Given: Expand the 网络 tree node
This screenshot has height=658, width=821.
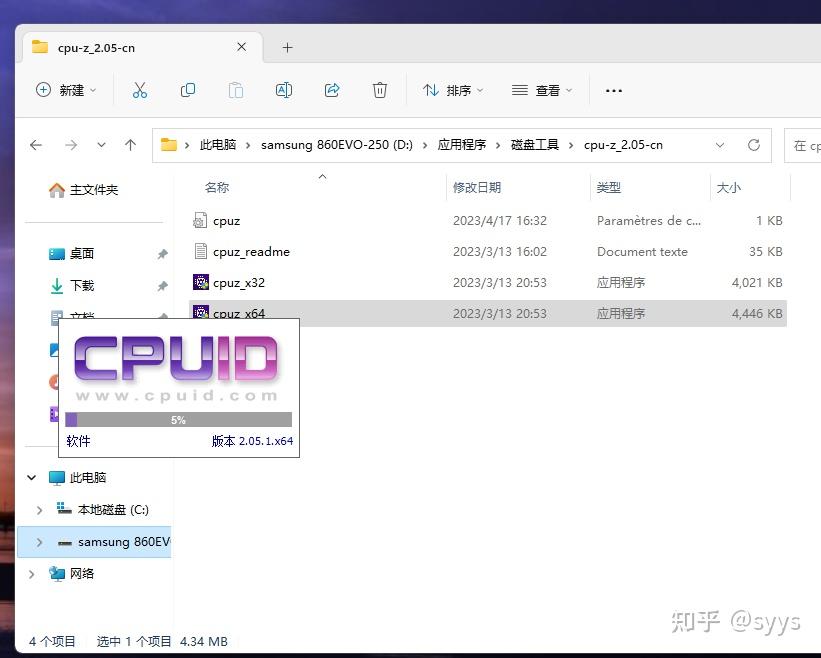Looking at the screenshot, I should [32, 574].
